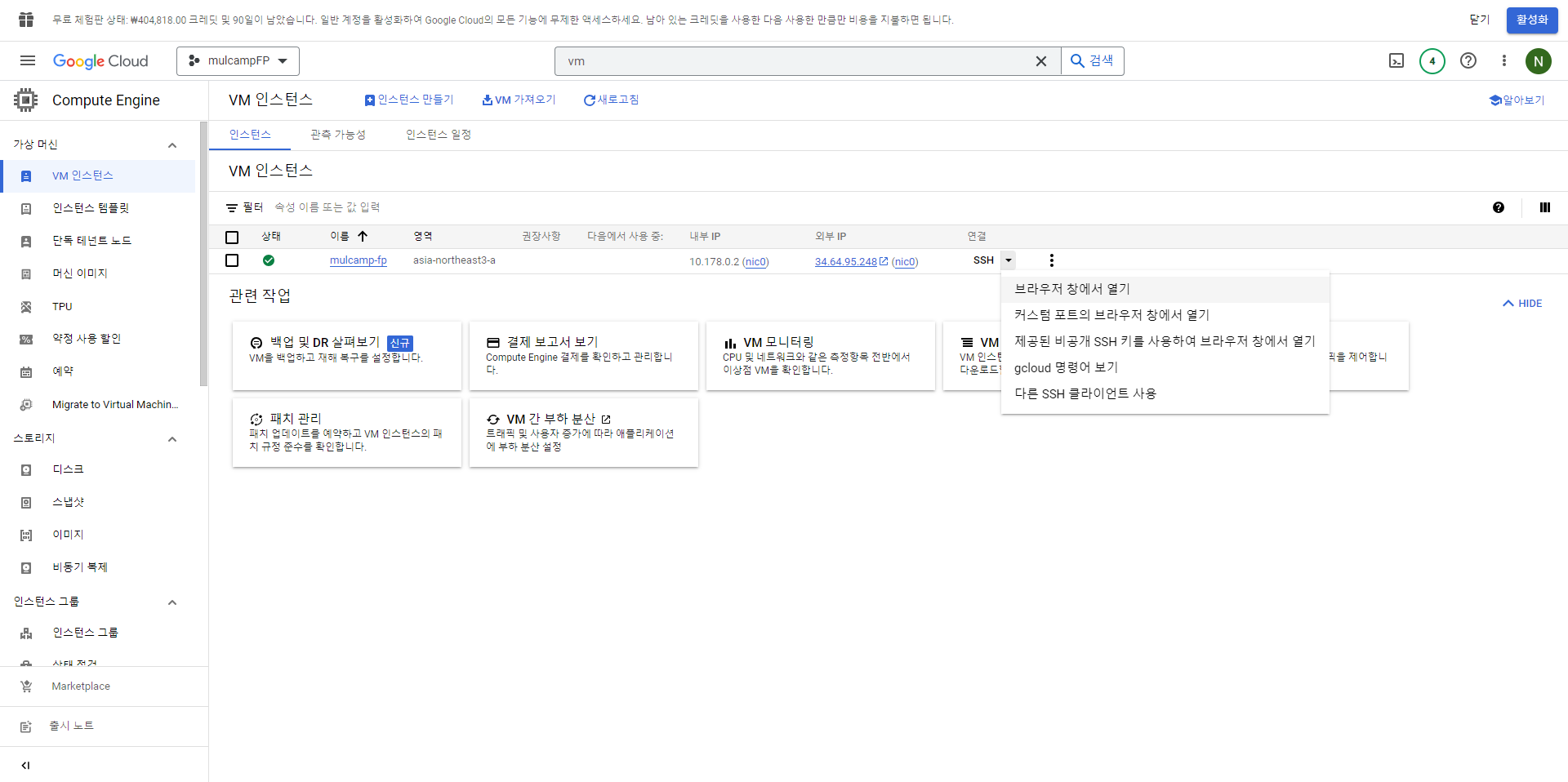Collapse the 가상 머신 section
Screen dimensions: 1568x782
pyautogui.click(x=172, y=145)
